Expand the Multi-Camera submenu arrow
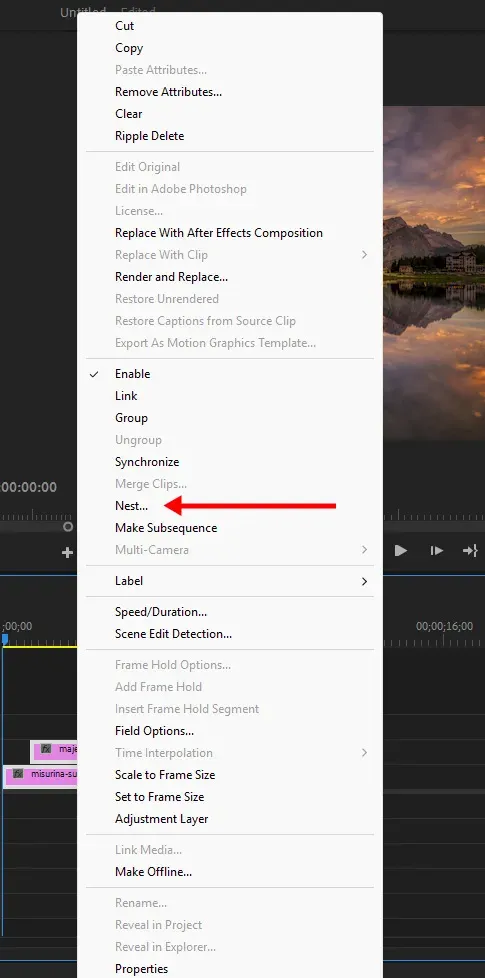485x978 pixels. [365, 550]
